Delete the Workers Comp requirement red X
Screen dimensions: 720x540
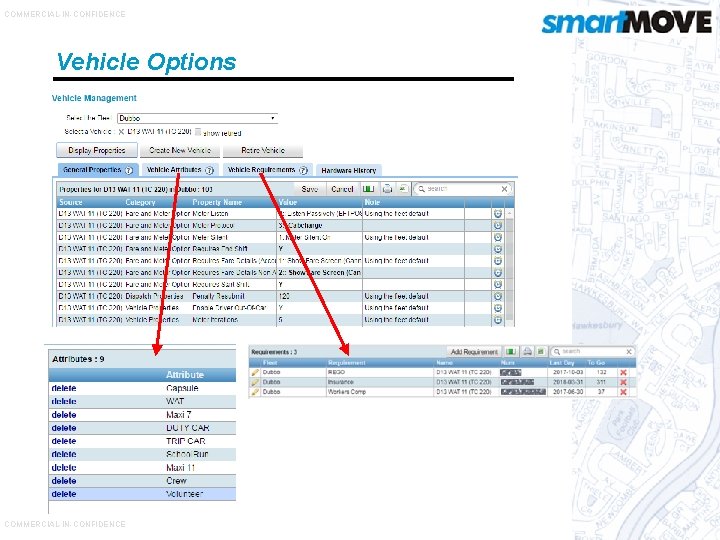click(x=623, y=392)
